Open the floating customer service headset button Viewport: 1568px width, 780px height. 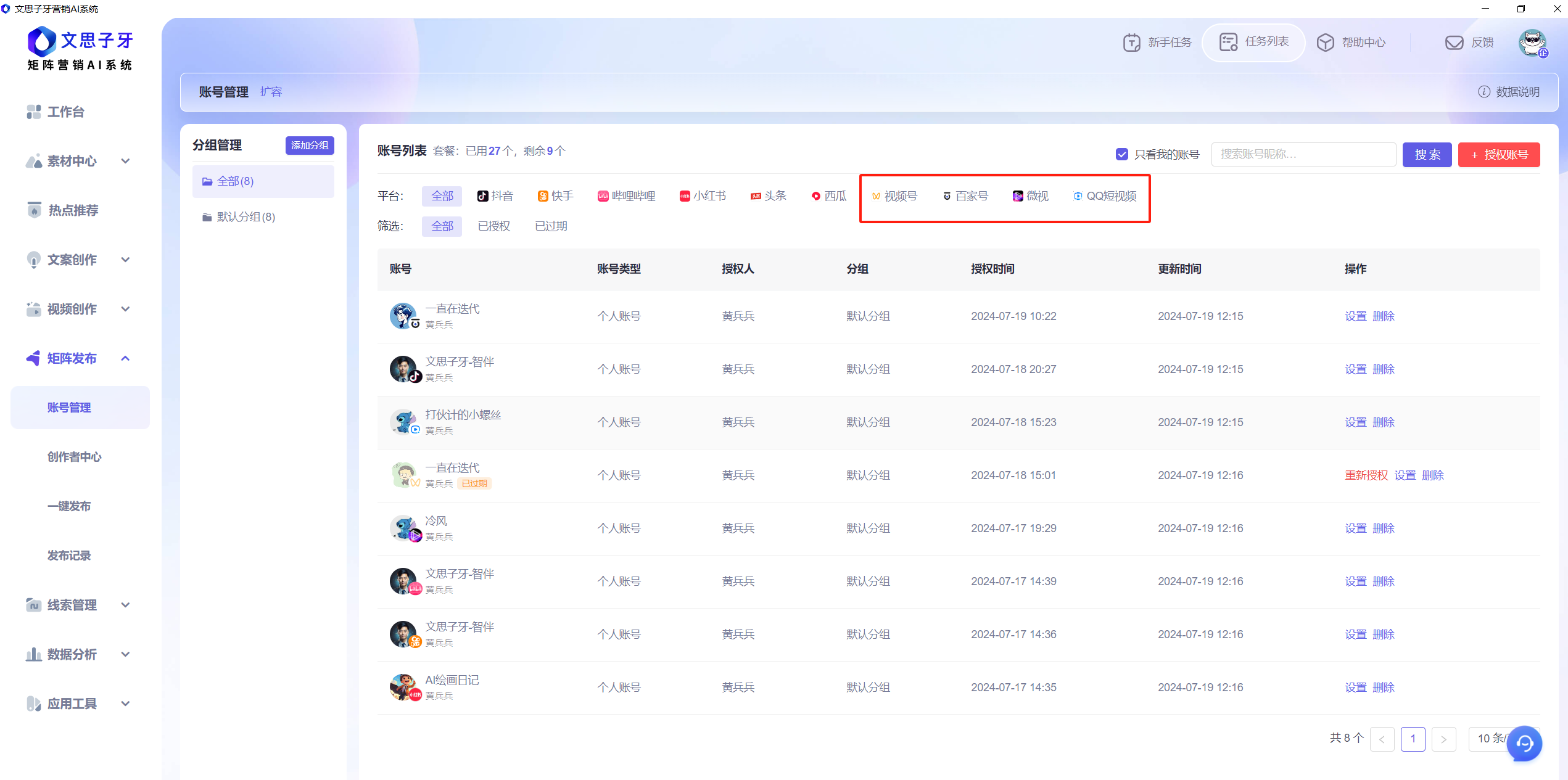(x=1524, y=744)
